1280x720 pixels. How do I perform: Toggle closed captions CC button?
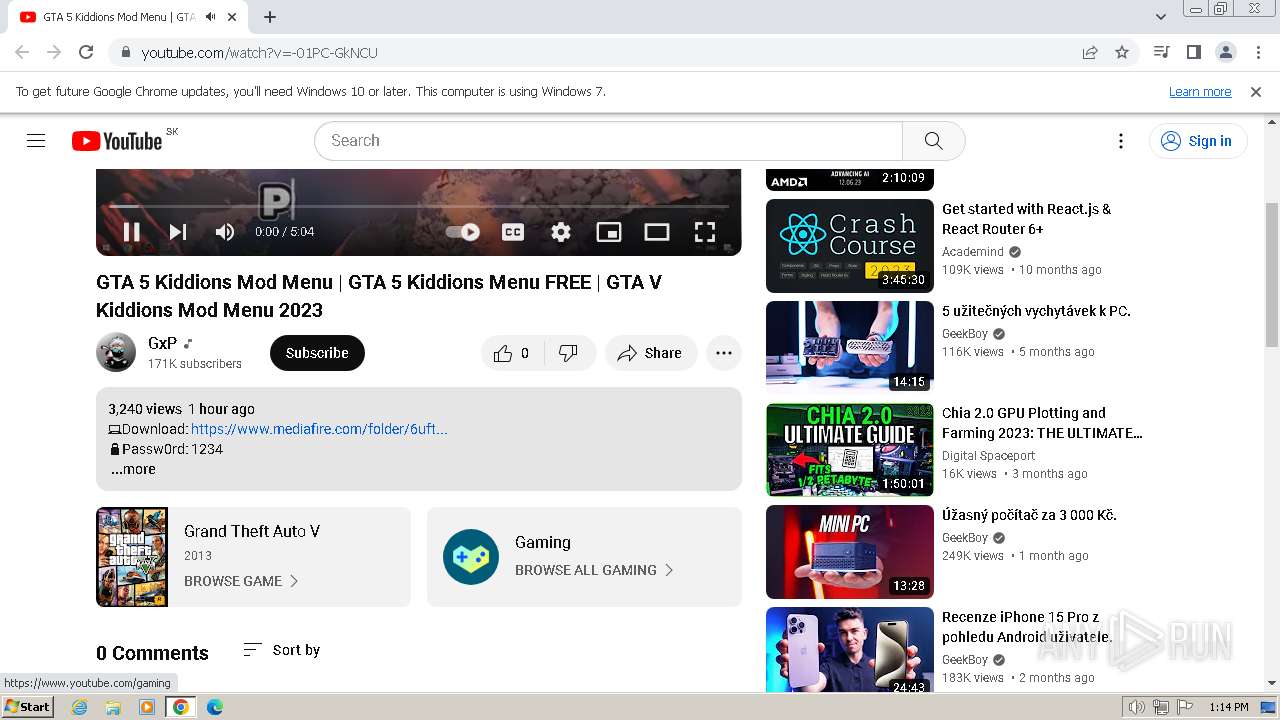point(513,232)
